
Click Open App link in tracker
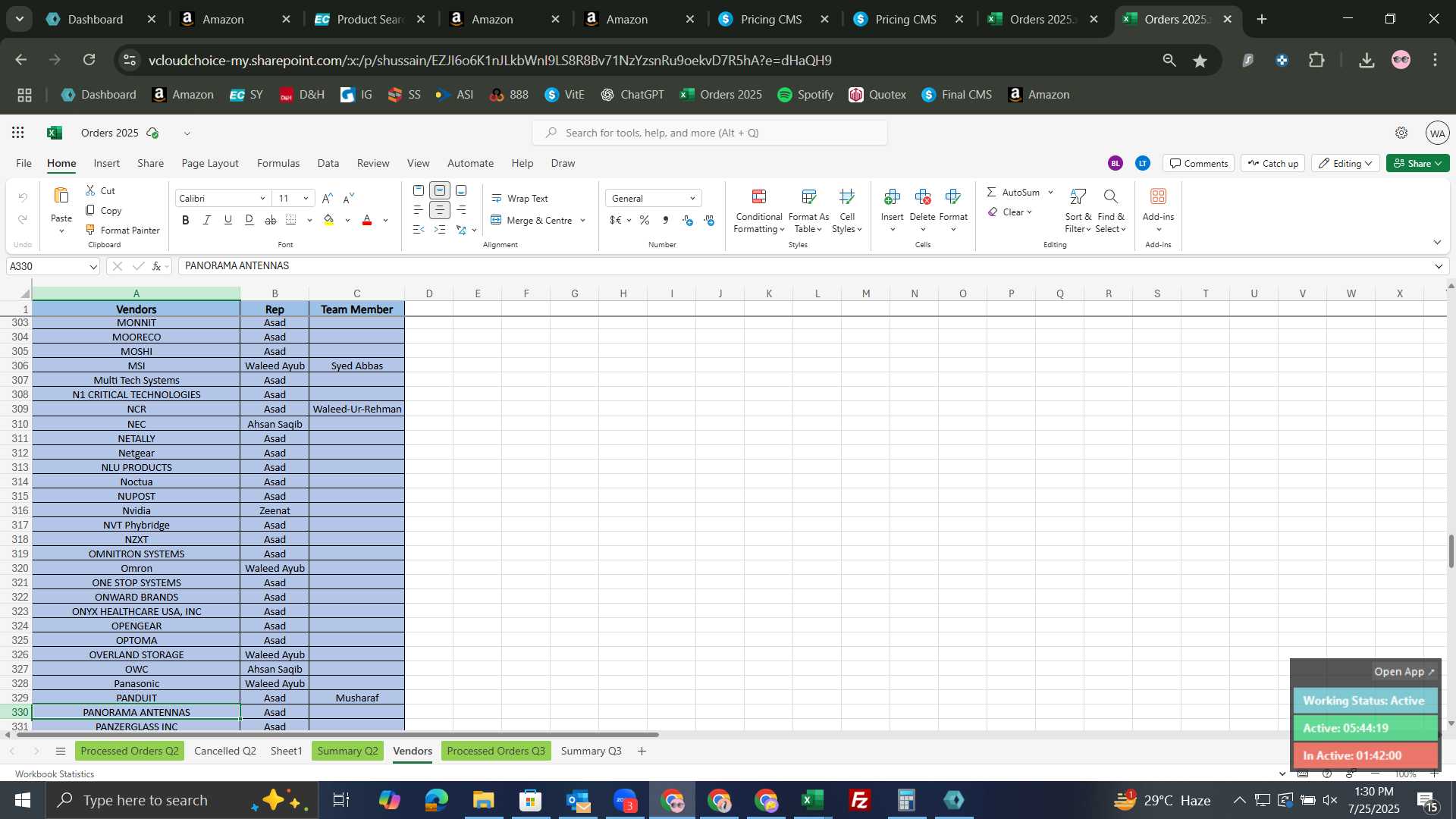point(1404,672)
